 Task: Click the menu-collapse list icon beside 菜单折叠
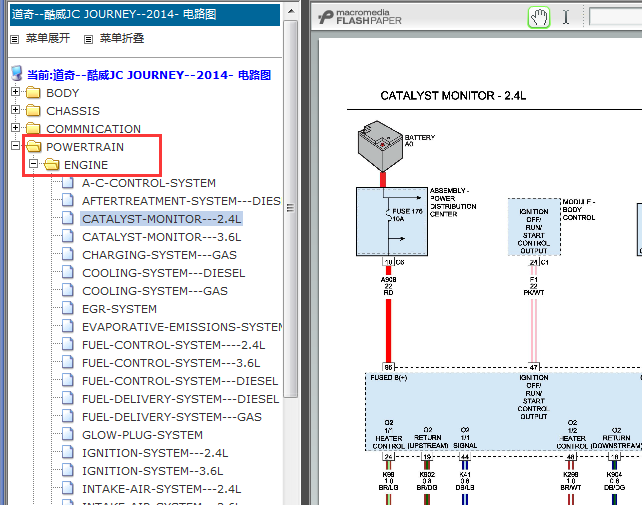click(x=88, y=39)
